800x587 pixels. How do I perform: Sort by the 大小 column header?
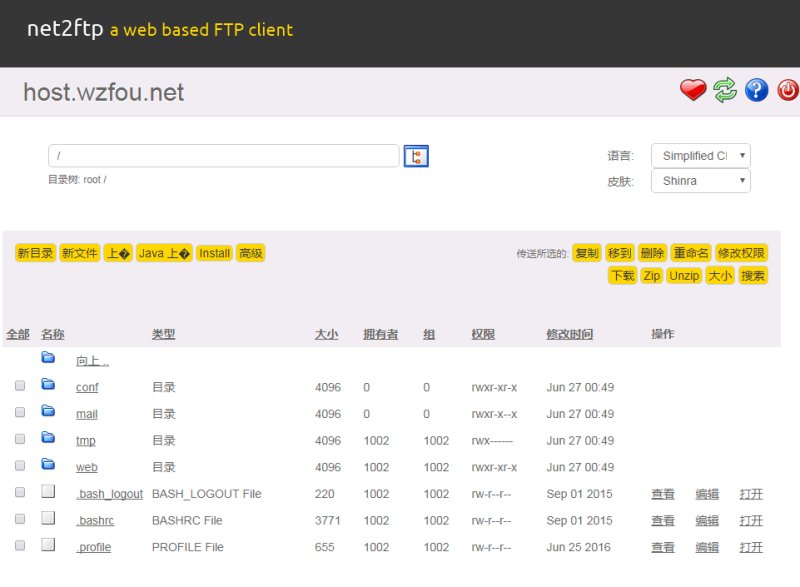[x=327, y=335]
